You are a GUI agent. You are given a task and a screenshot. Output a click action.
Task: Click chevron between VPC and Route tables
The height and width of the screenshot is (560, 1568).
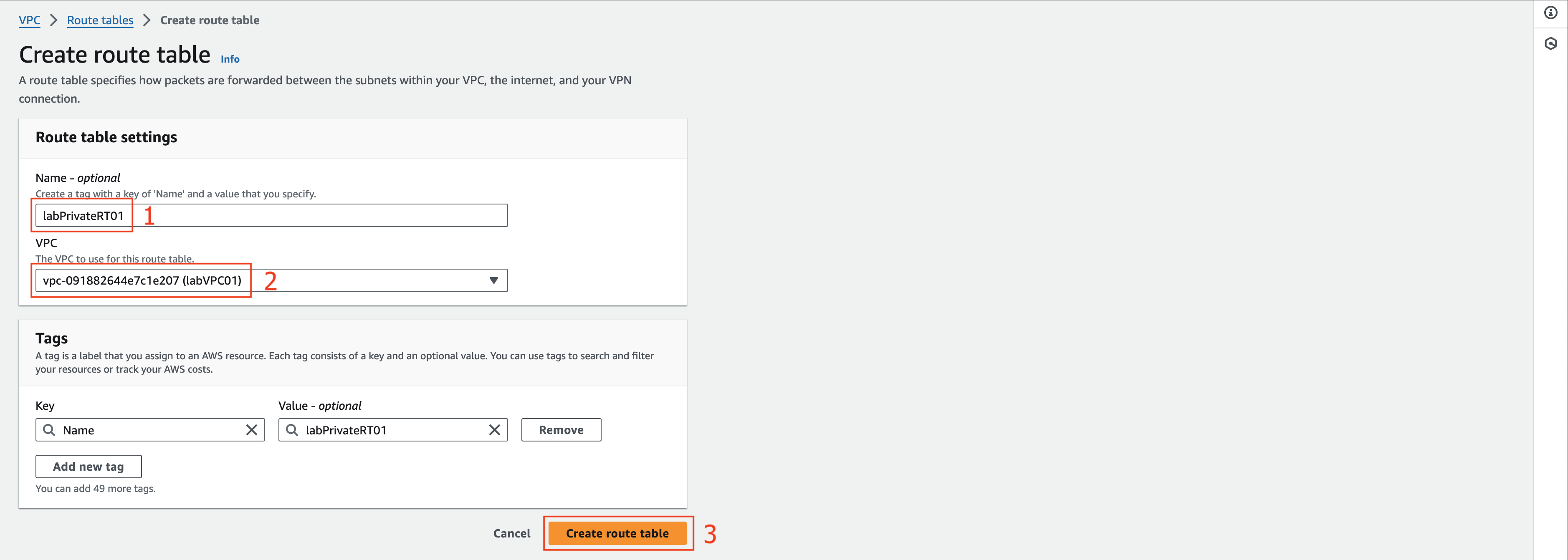pos(53,20)
